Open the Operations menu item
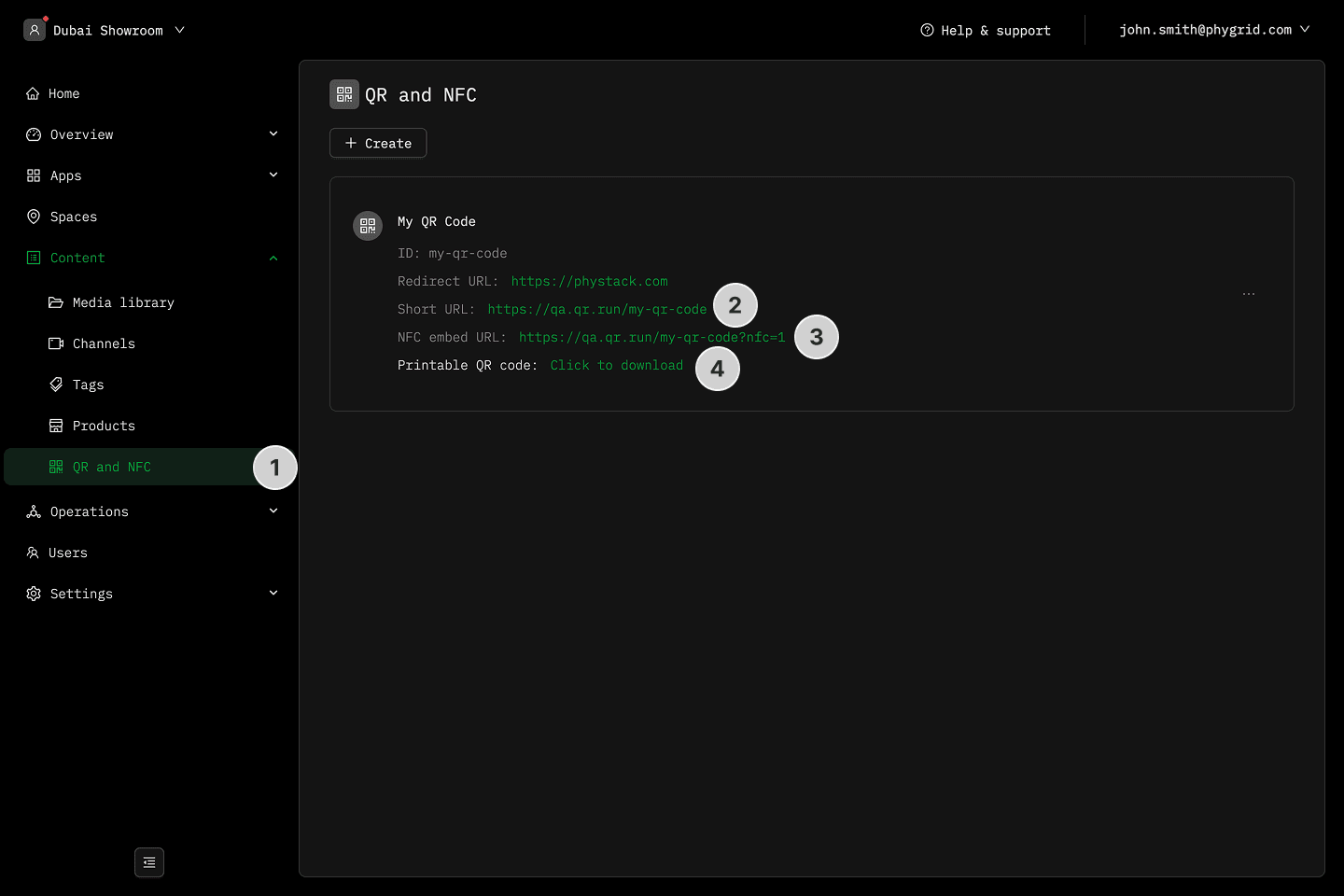 click(90, 511)
